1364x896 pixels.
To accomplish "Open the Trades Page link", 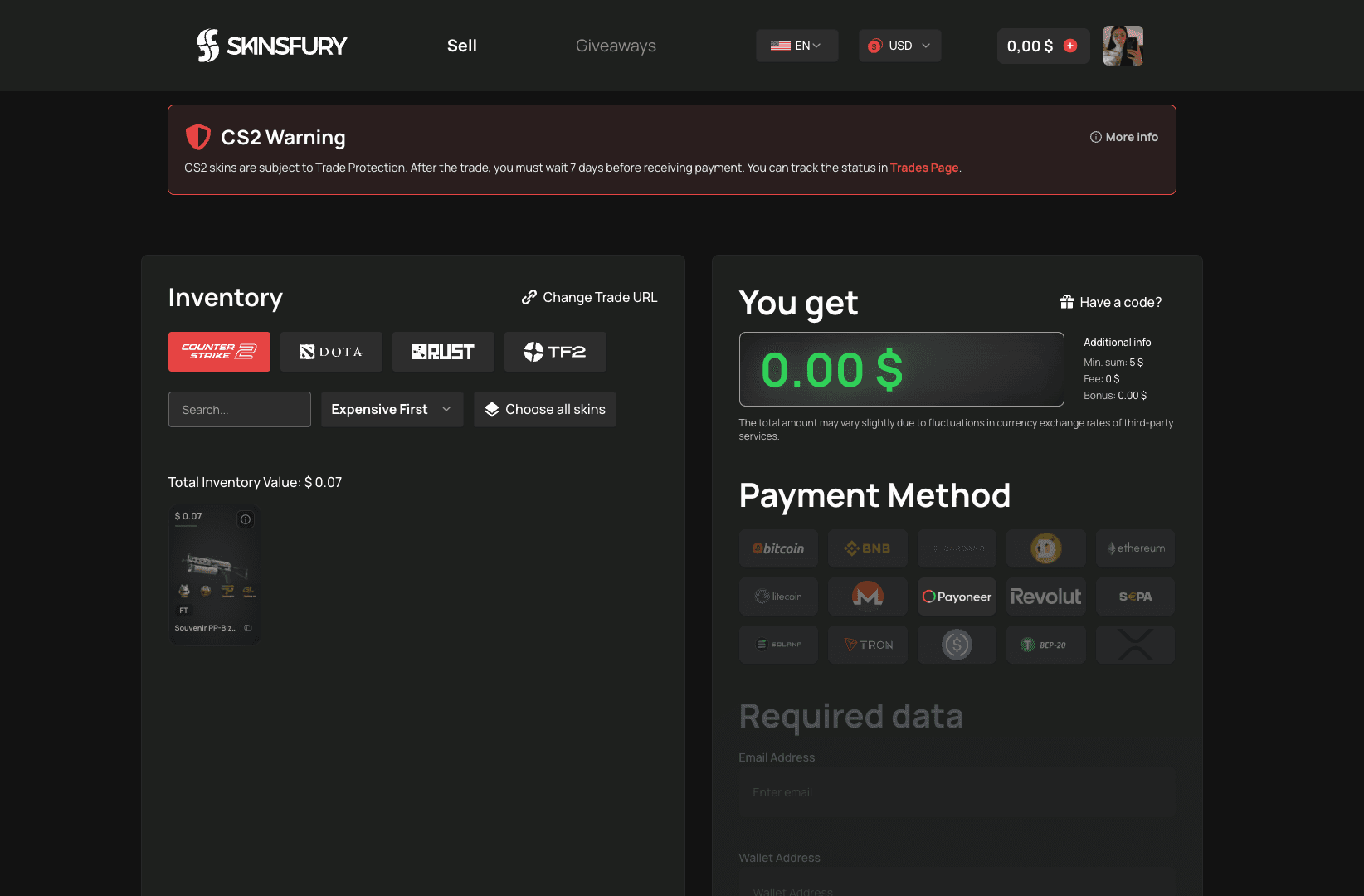I will click(x=924, y=167).
